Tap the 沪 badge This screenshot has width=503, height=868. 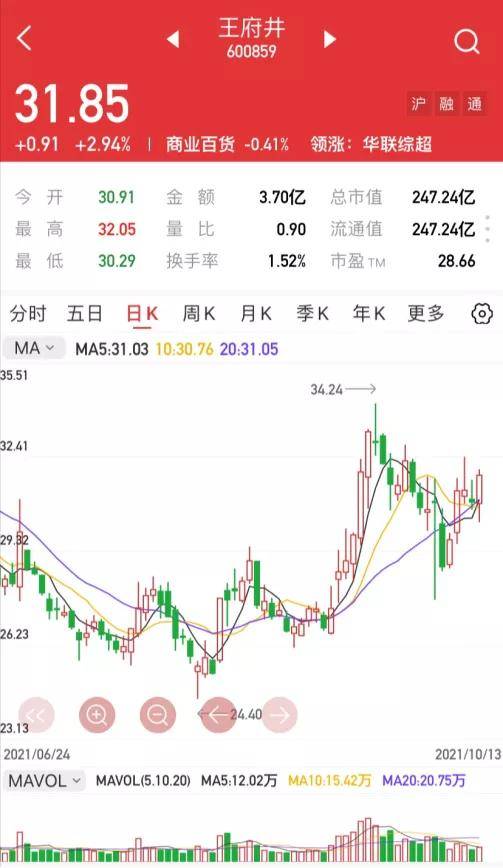point(419,104)
